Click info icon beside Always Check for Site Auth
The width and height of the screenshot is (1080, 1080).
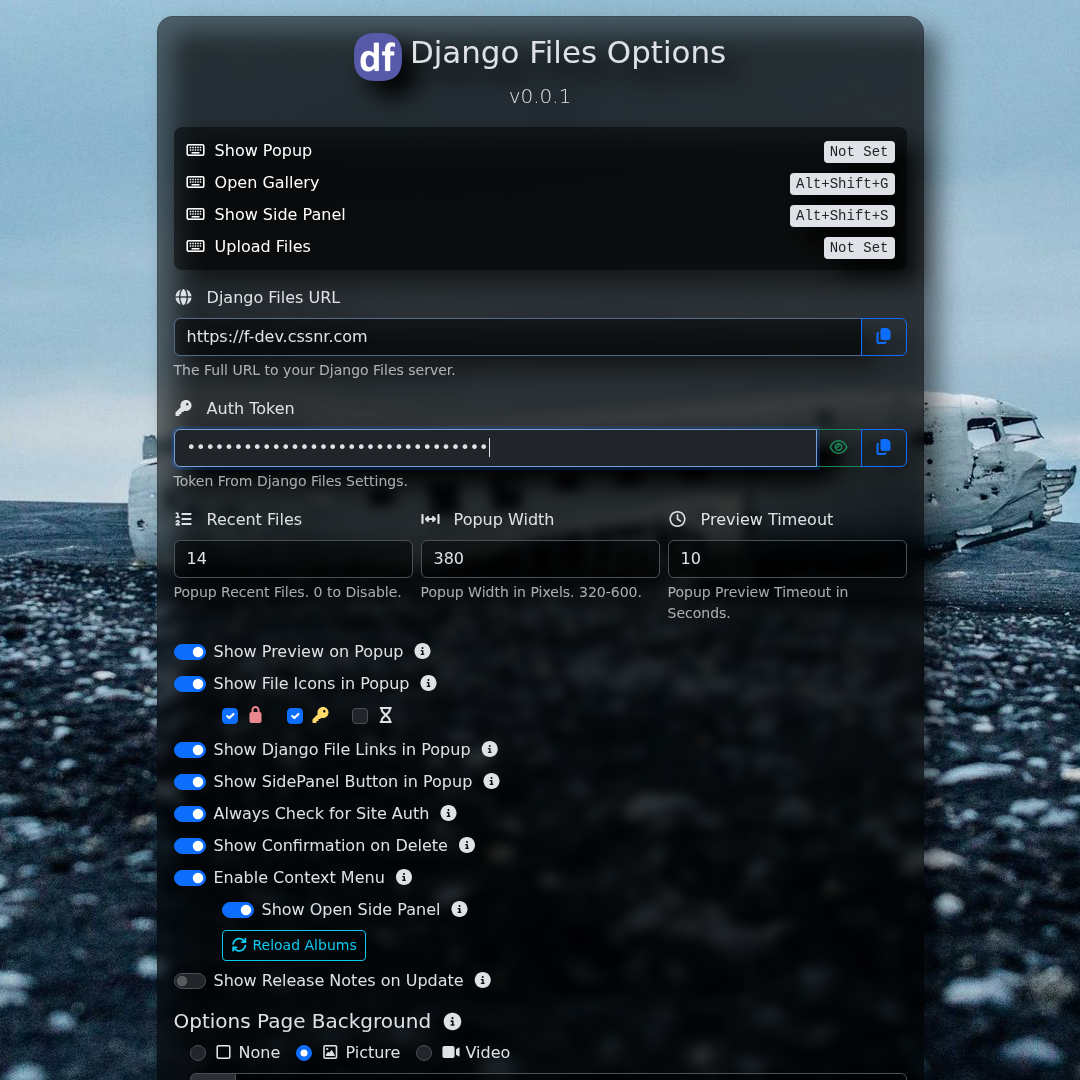tap(448, 813)
